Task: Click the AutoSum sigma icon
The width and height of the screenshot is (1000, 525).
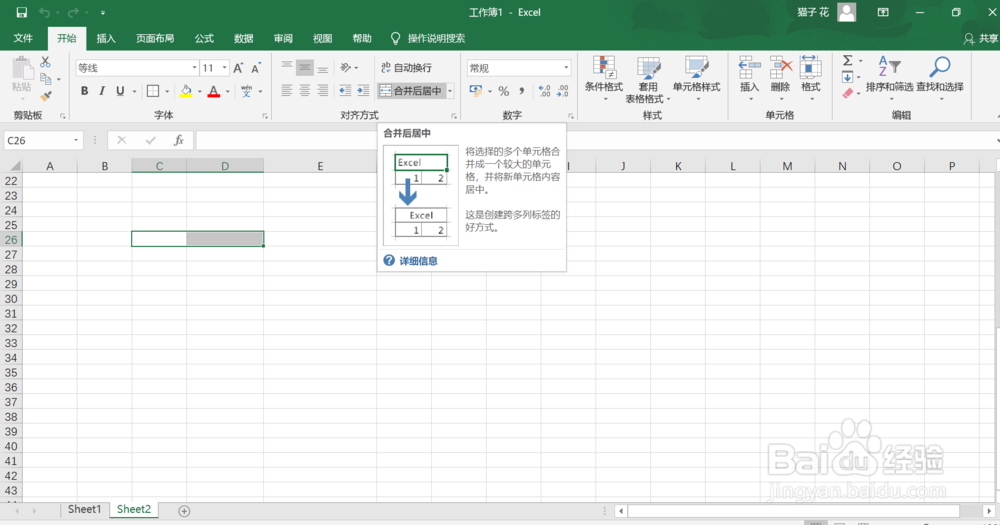Action: pyautogui.click(x=847, y=61)
